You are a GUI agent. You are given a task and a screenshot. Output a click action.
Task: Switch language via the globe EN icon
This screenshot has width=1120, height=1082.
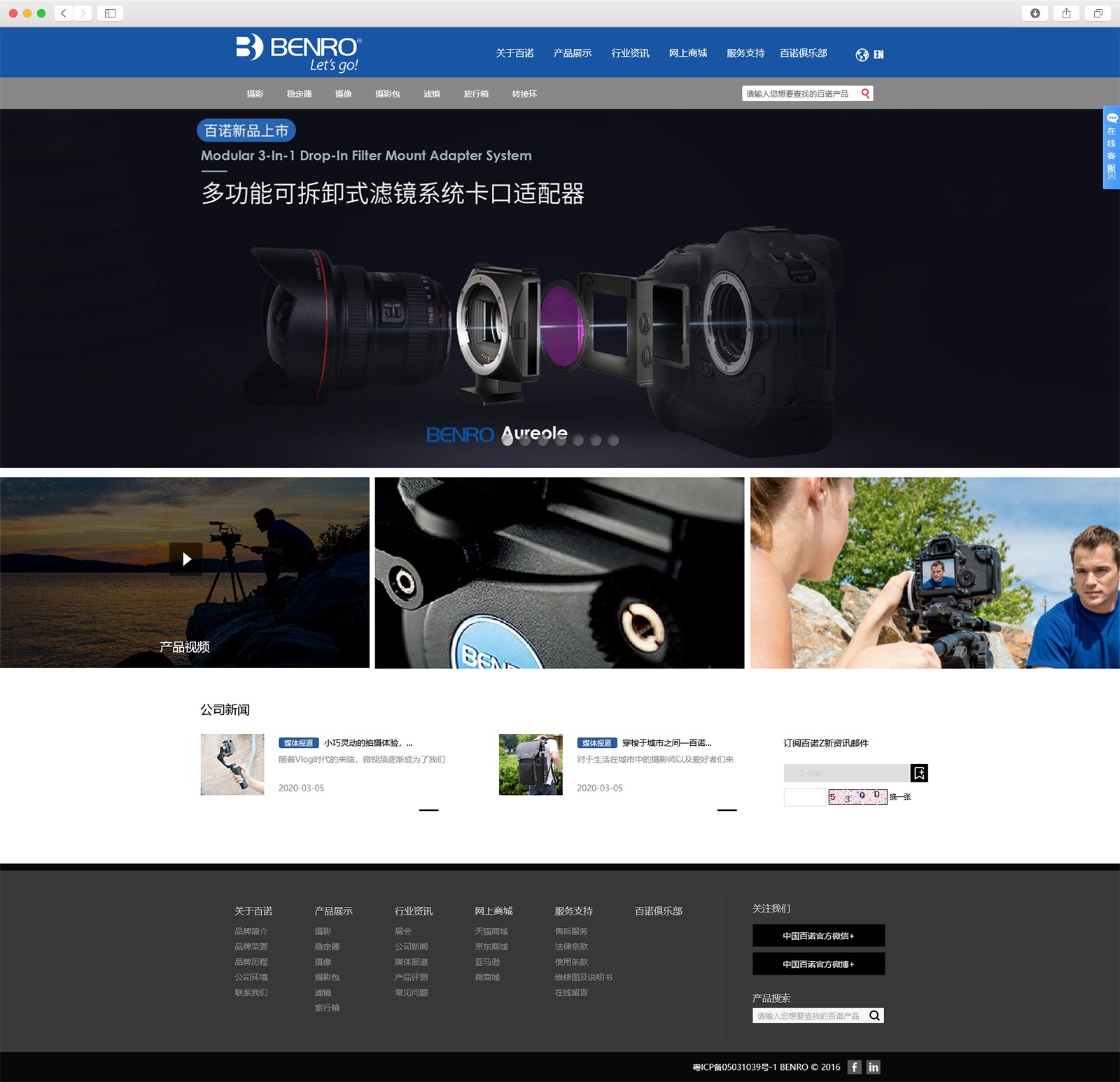coord(869,55)
